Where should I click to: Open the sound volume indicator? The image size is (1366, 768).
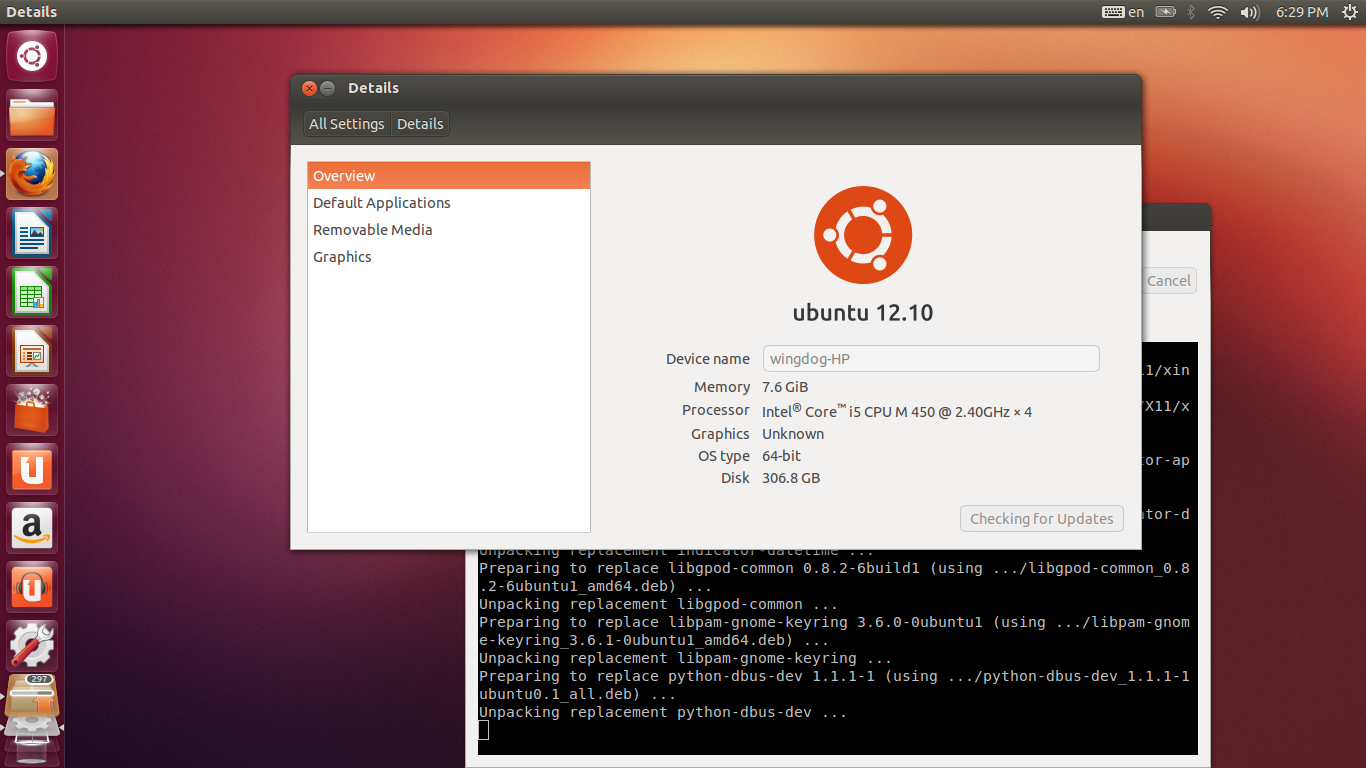point(1249,12)
